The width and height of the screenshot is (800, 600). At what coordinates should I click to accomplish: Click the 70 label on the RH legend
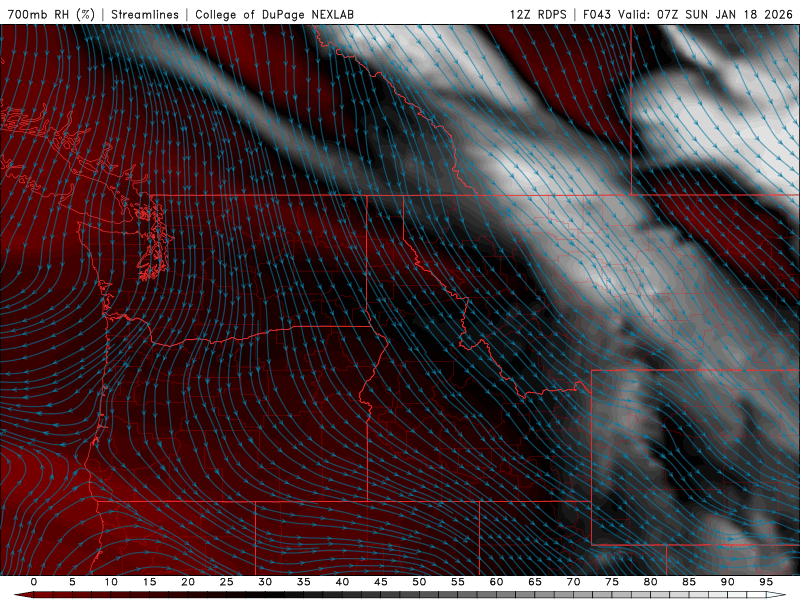coord(573,582)
